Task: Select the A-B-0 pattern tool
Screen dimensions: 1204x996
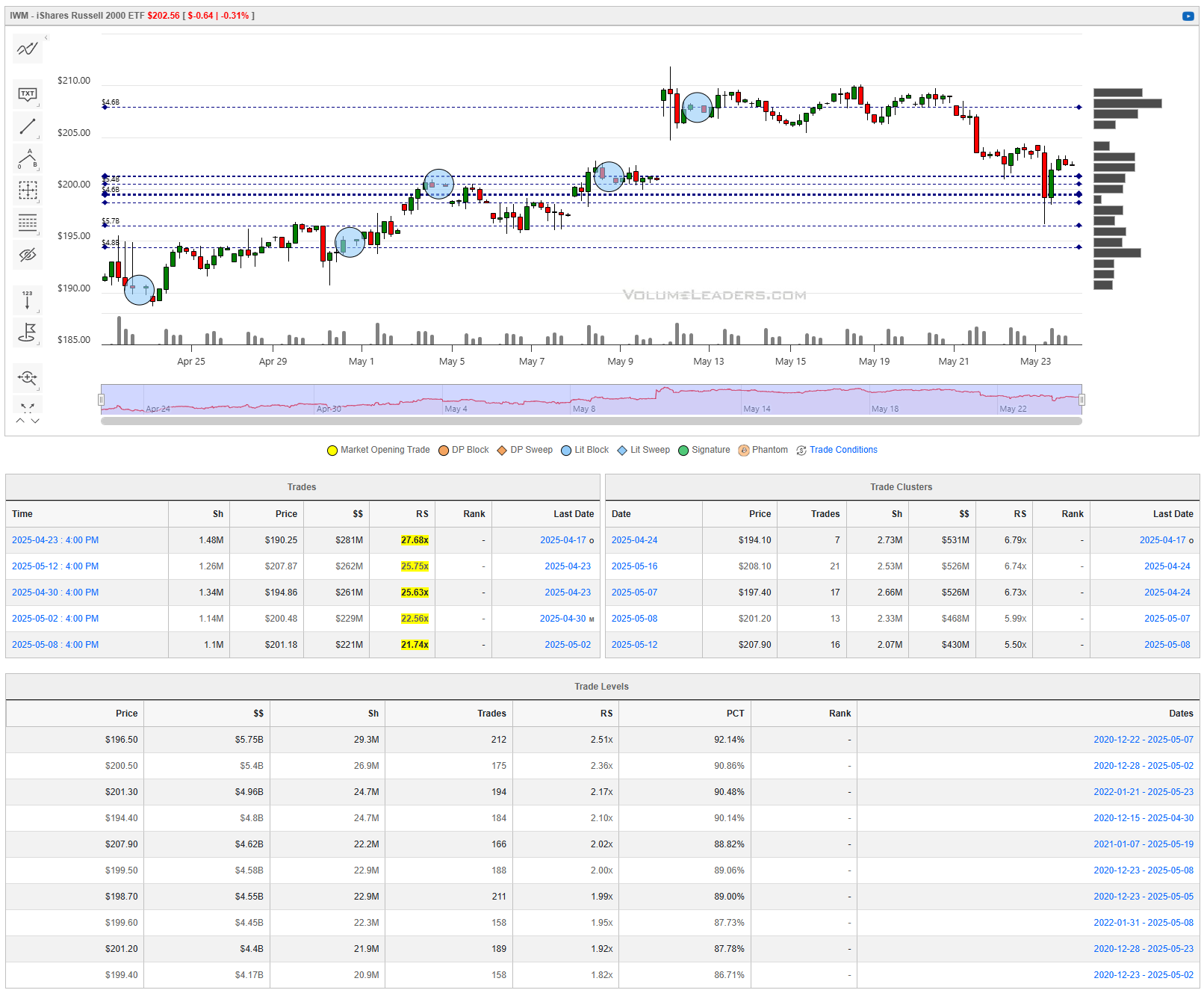Action: [28, 158]
